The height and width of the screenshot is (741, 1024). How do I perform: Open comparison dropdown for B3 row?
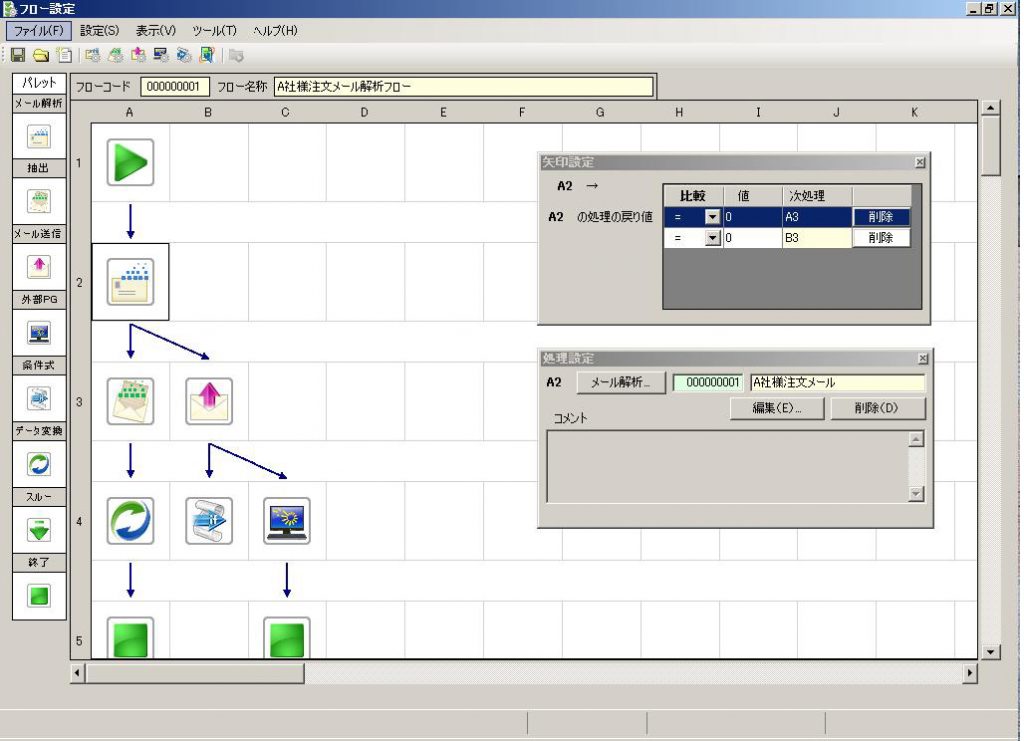712,238
